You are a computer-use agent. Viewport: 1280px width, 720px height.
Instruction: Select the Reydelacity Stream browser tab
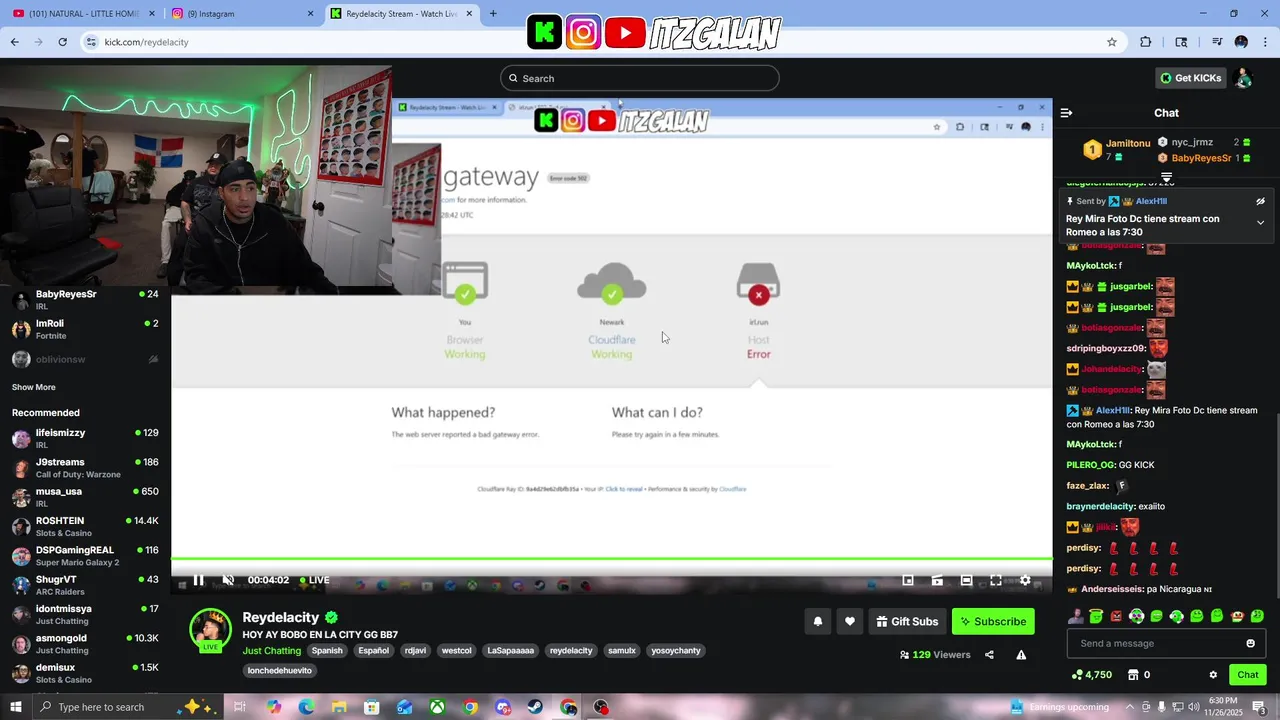[x=402, y=14]
